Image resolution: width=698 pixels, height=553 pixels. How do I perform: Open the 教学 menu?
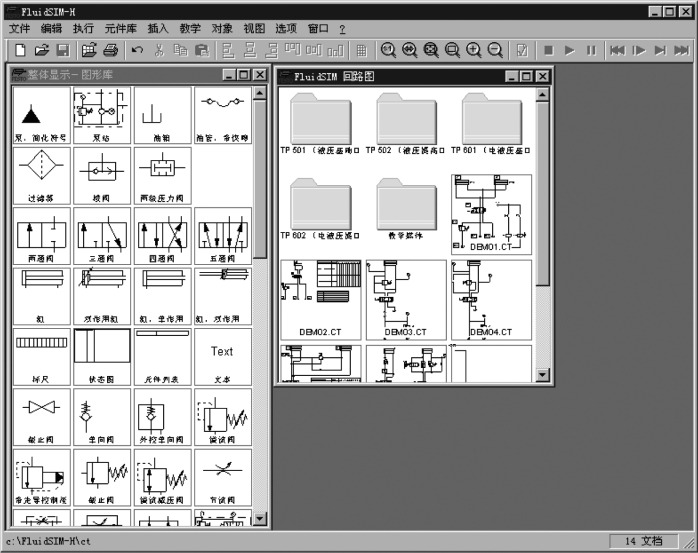(191, 29)
